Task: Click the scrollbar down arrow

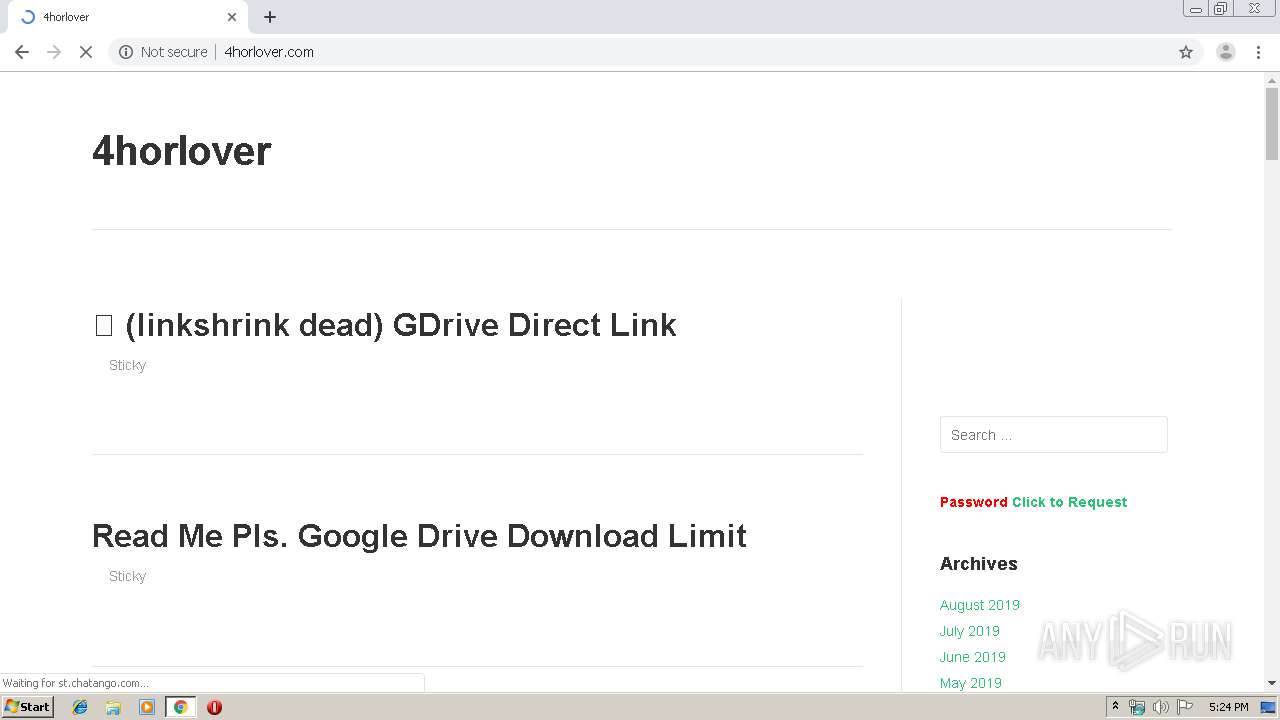Action: 1272,683
